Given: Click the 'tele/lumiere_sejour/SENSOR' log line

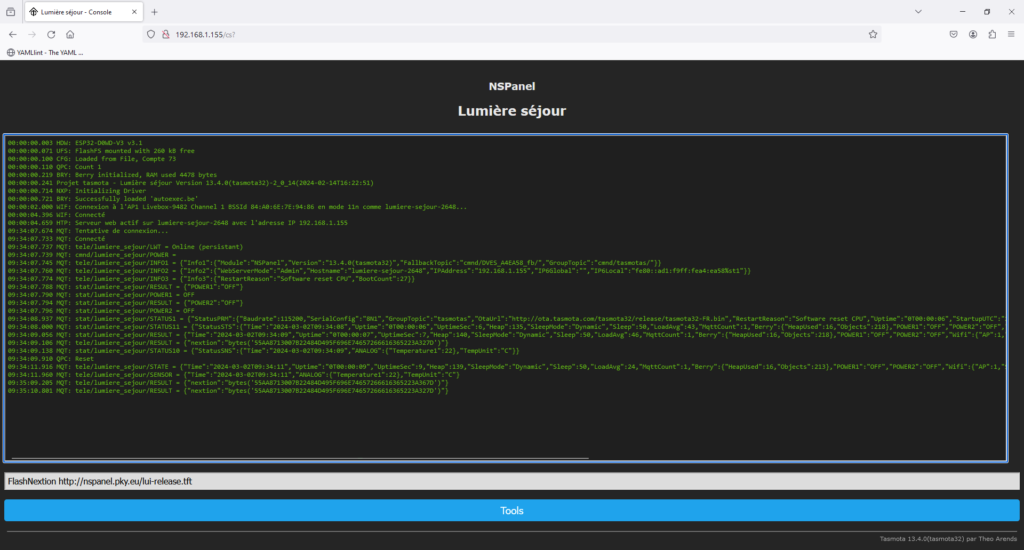Looking at the screenshot, I should click(x=234, y=375).
